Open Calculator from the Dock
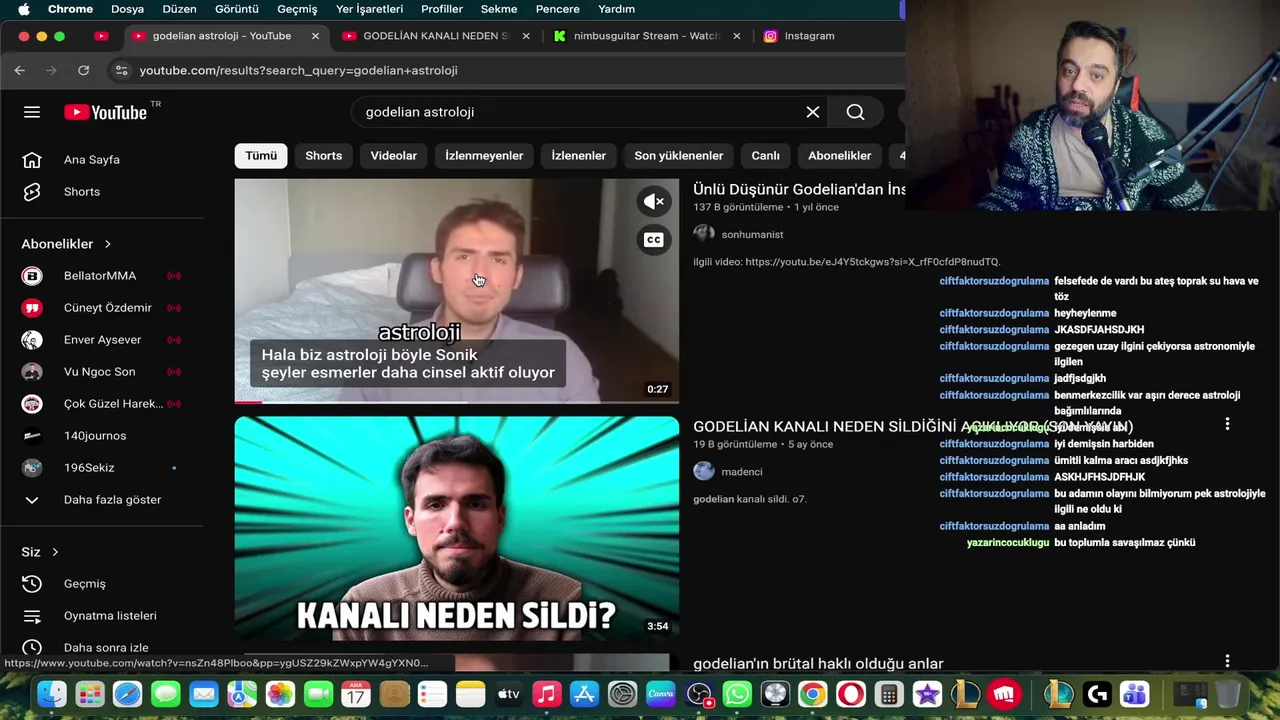This screenshot has width=1280, height=720. click(889, 694)
